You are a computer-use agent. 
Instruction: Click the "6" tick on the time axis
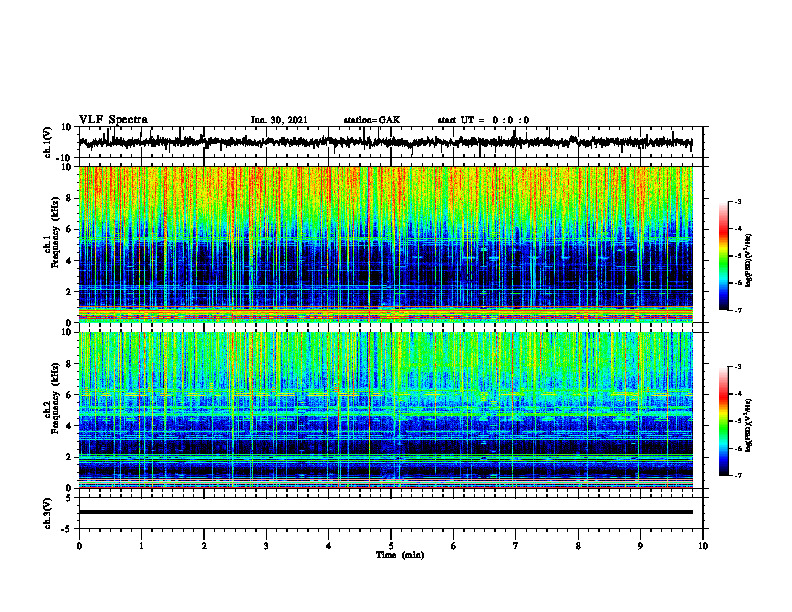[x=454, y=546]
